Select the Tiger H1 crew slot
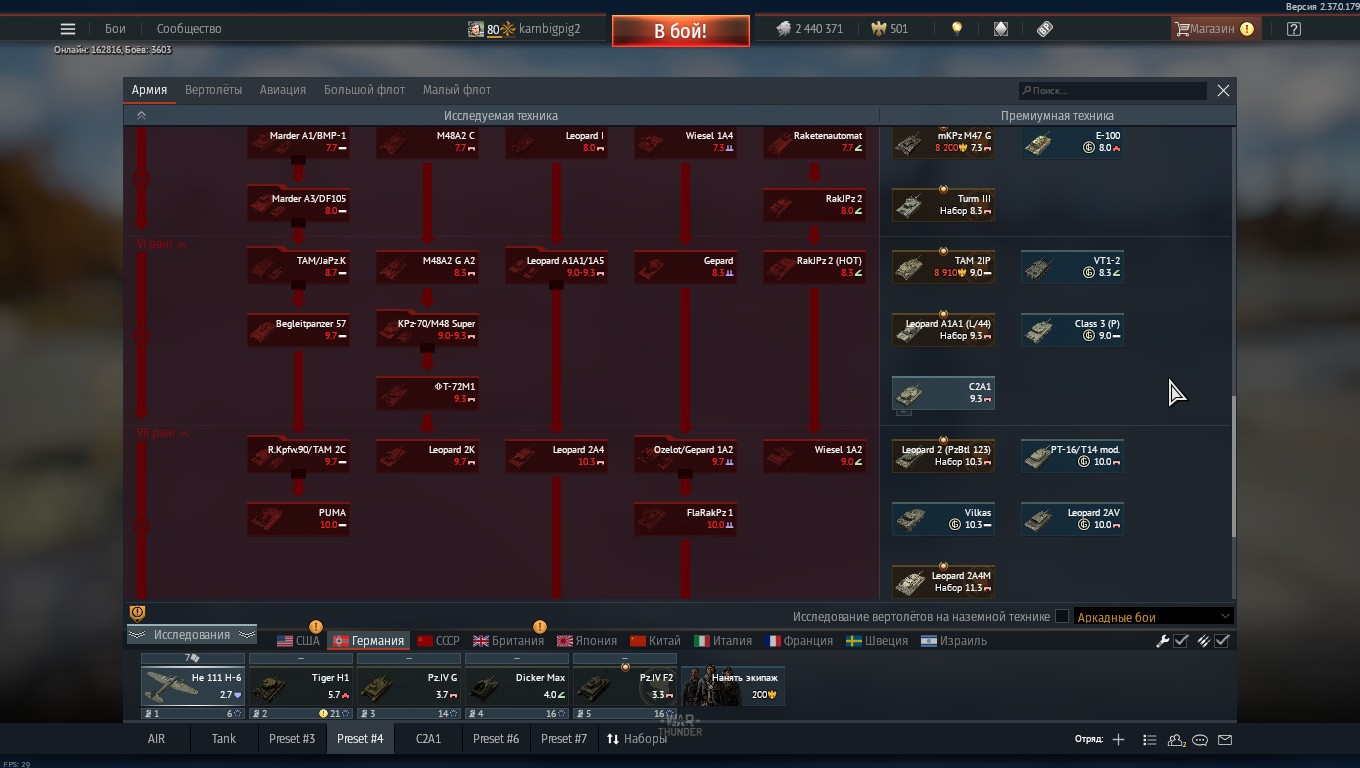1360x768 pixels. click(x=301, y=686)
